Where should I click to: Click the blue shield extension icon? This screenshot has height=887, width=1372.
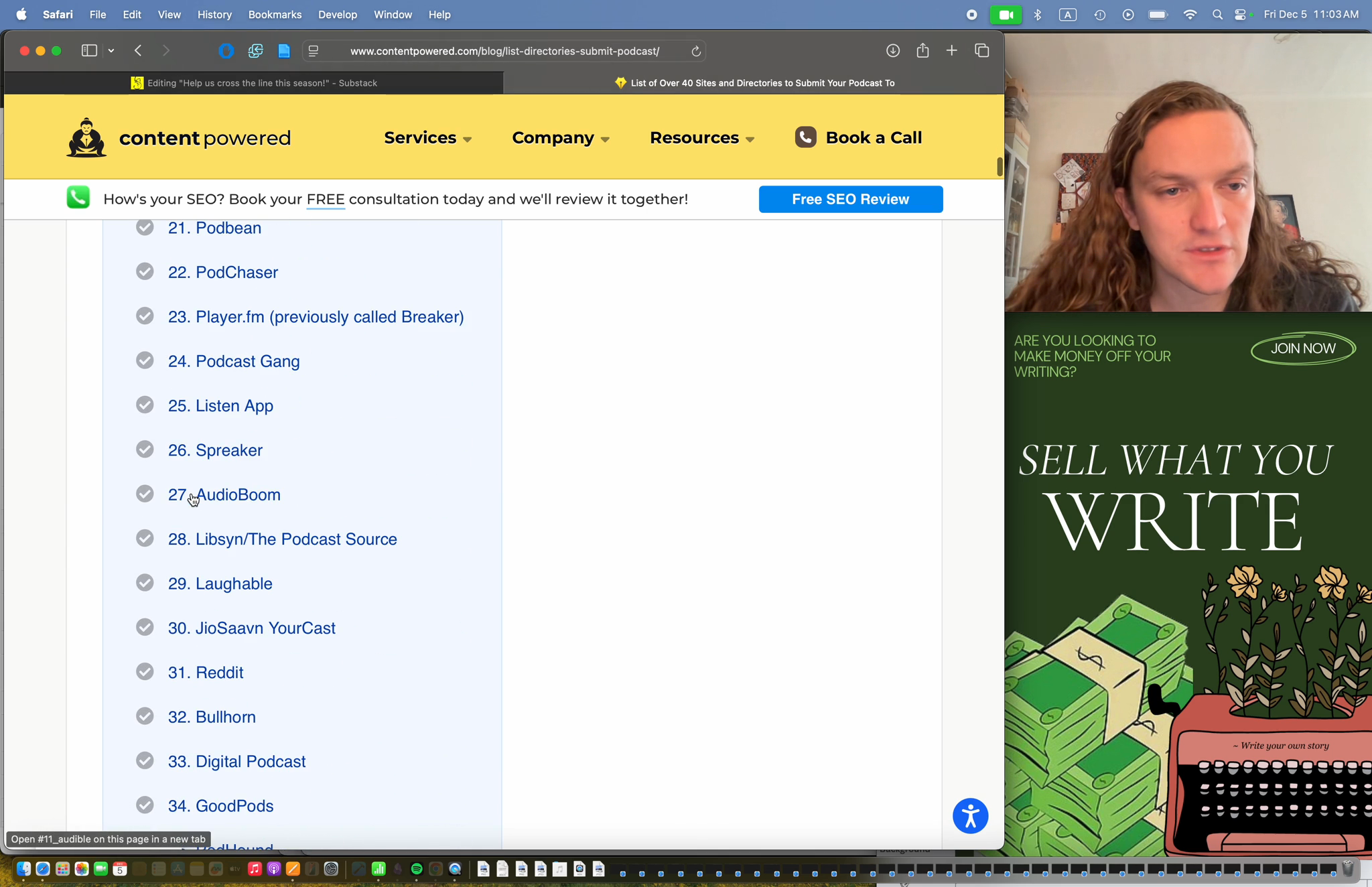[x=226, y=51]
